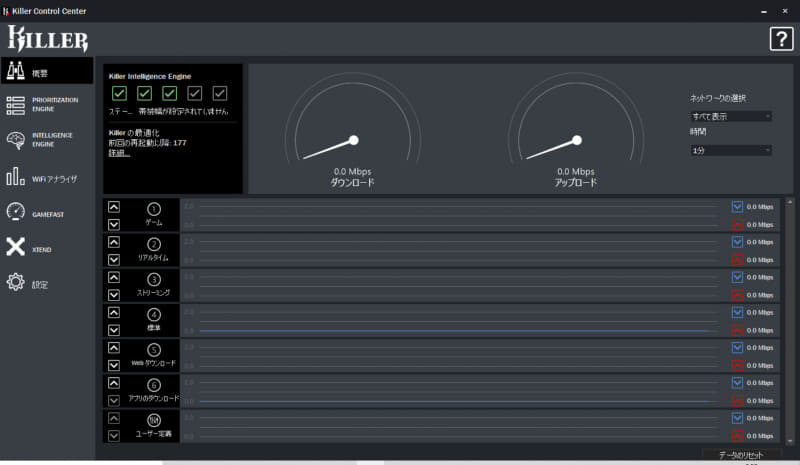Viewport: 800px width, 465px height.
Task: Open the network selection dropdown
Action: pyautogui.click(x=731, y=116)
